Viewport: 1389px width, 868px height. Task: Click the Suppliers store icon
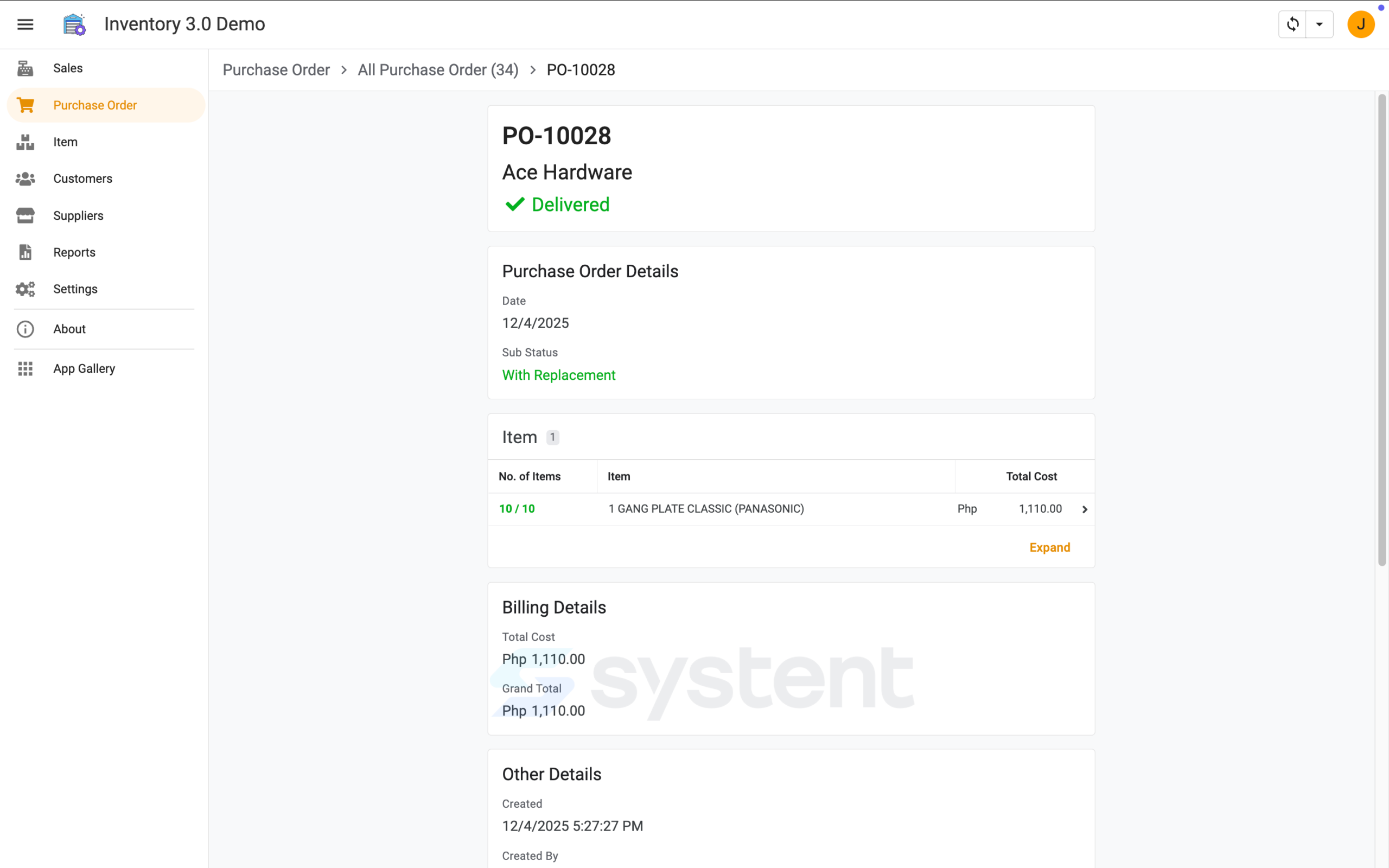tap(26, 215)
